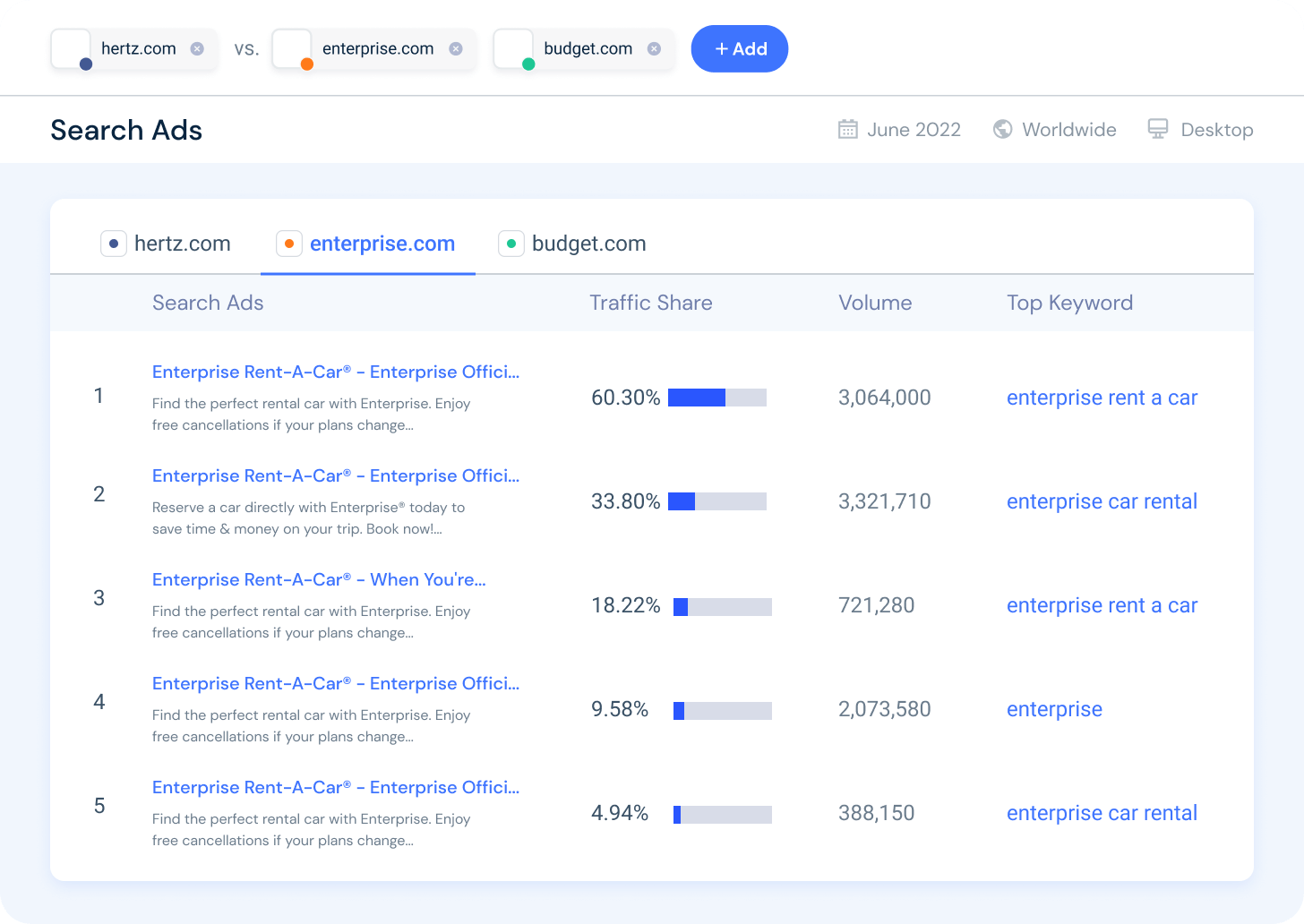This screenshot has width=1304, height=924.
Task: Click the green dot on budget.com tab
Action: tap(511, 243)
